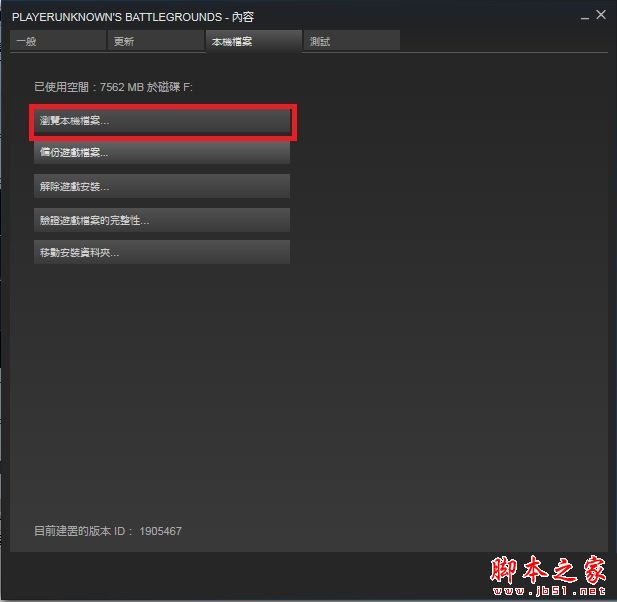Image resolution: width=617 pixels, height=602 pixels.
Task: Close the PLAYERUNKNOWN'S BATTLEGROUNDS window
Action: pyautogui.click(x=601, y=15)
